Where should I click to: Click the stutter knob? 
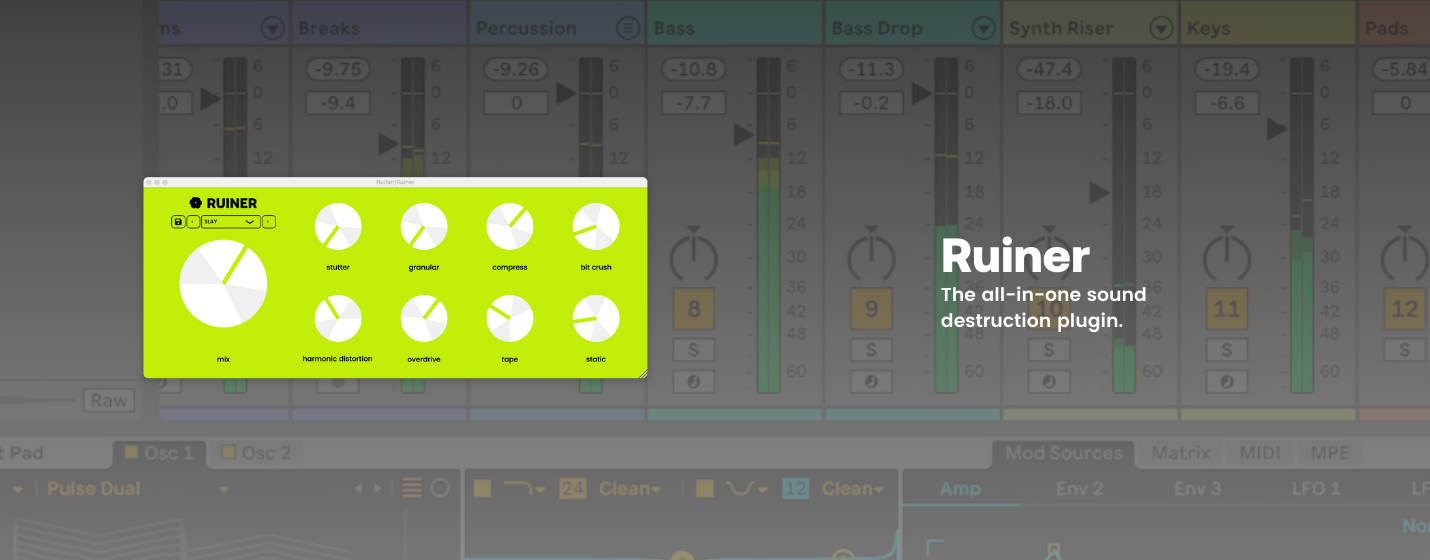click(337, 227)
